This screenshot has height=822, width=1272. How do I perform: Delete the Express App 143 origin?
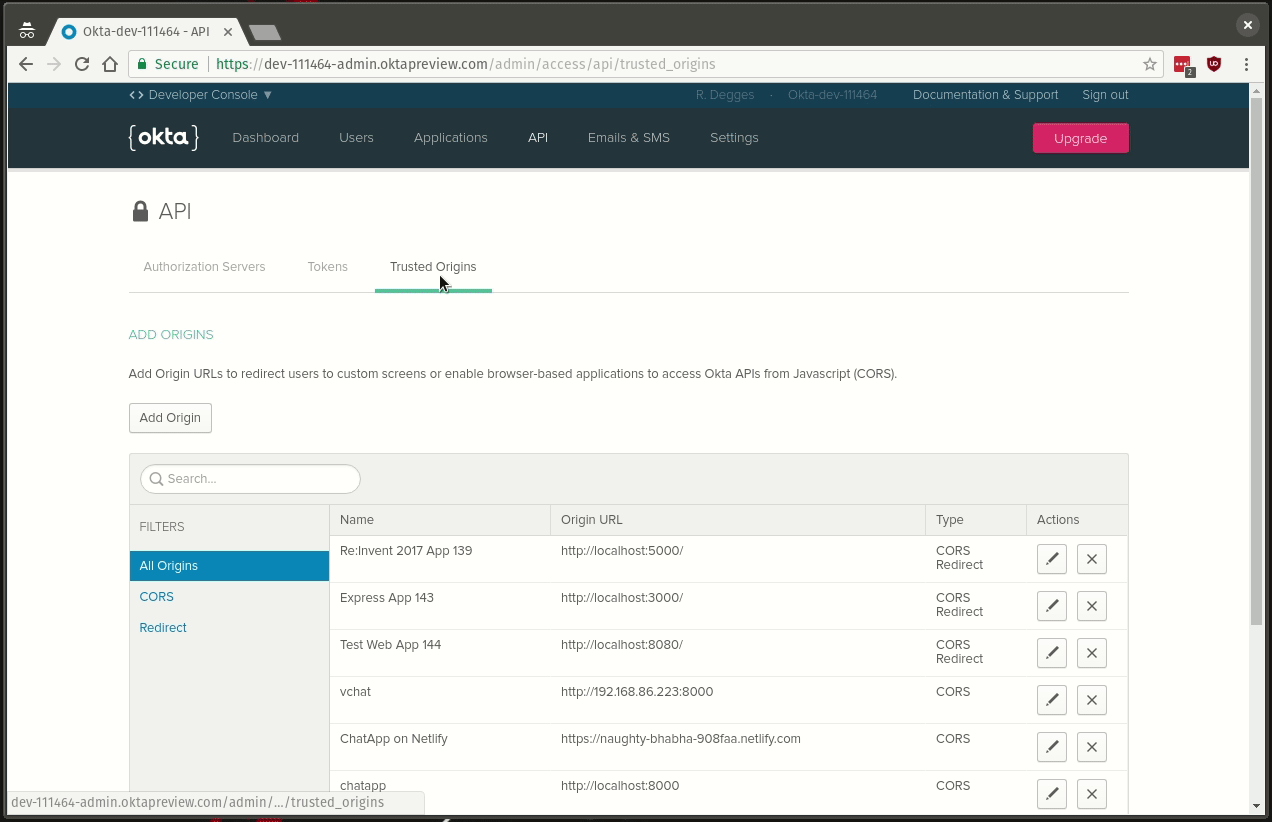[1091, 606]
